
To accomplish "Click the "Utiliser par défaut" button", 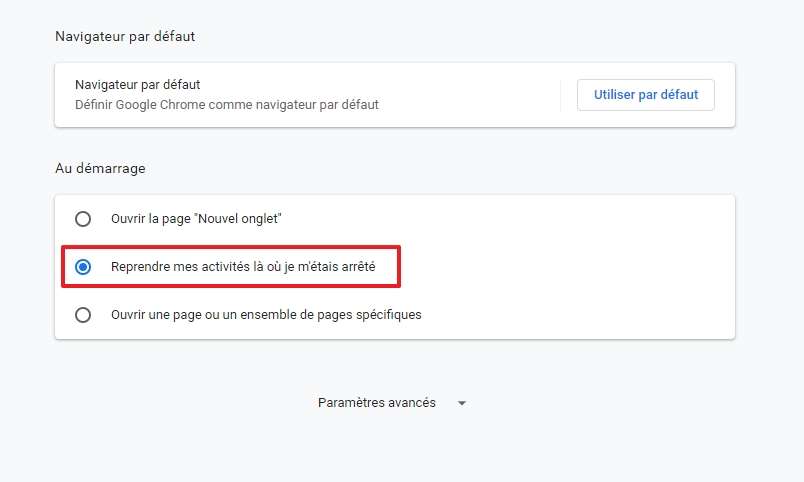I will pos(645,95).
